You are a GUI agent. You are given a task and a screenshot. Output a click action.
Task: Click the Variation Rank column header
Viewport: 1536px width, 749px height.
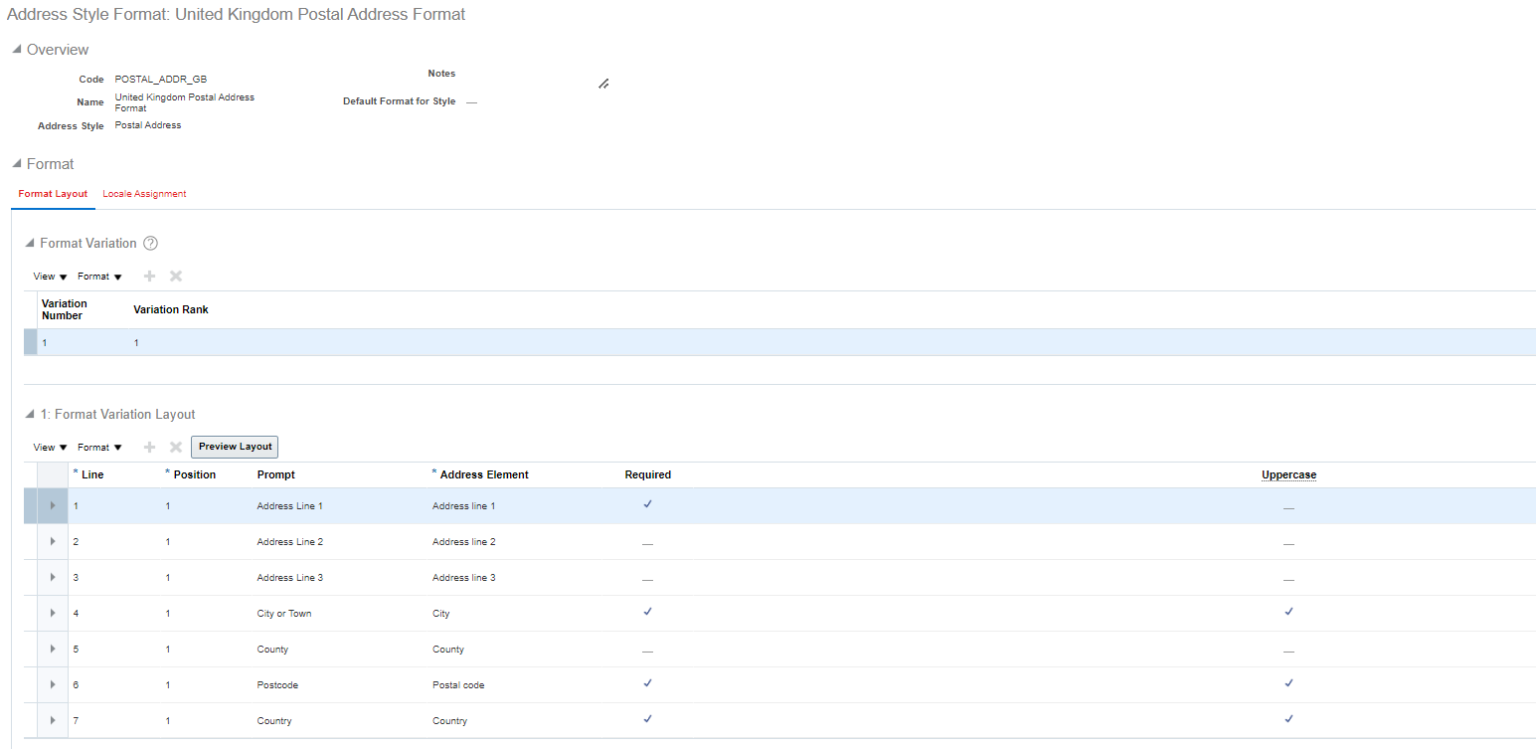point(171,310)
